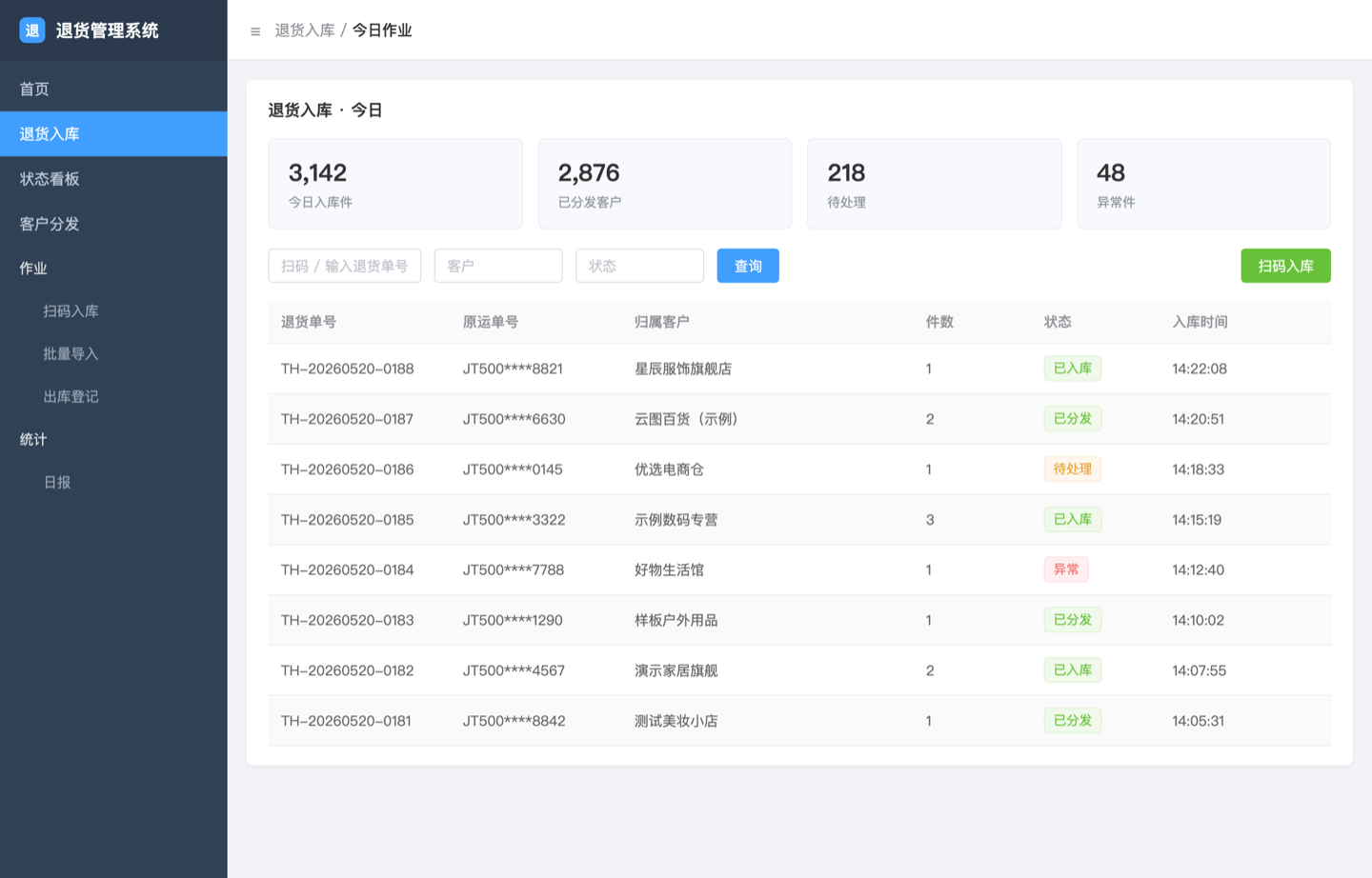This screenshot has width=1372, height=878.
Task: Click 已入库 tag in row 0188
Action: click(1073, 369)
